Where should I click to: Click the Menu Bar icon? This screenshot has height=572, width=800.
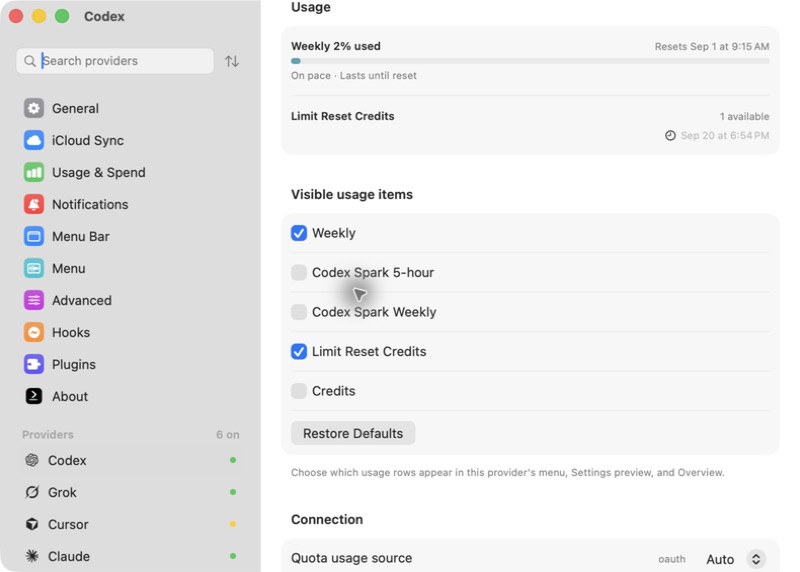click(34, 236)
